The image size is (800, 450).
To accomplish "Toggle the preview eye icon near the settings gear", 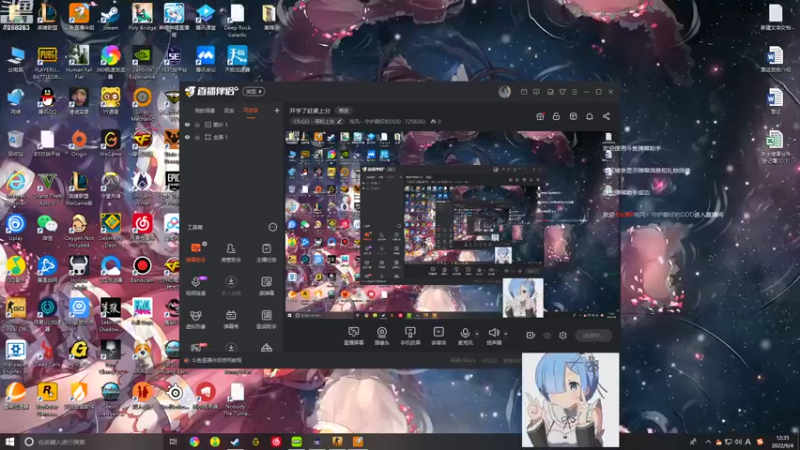I will pos(547,335).
